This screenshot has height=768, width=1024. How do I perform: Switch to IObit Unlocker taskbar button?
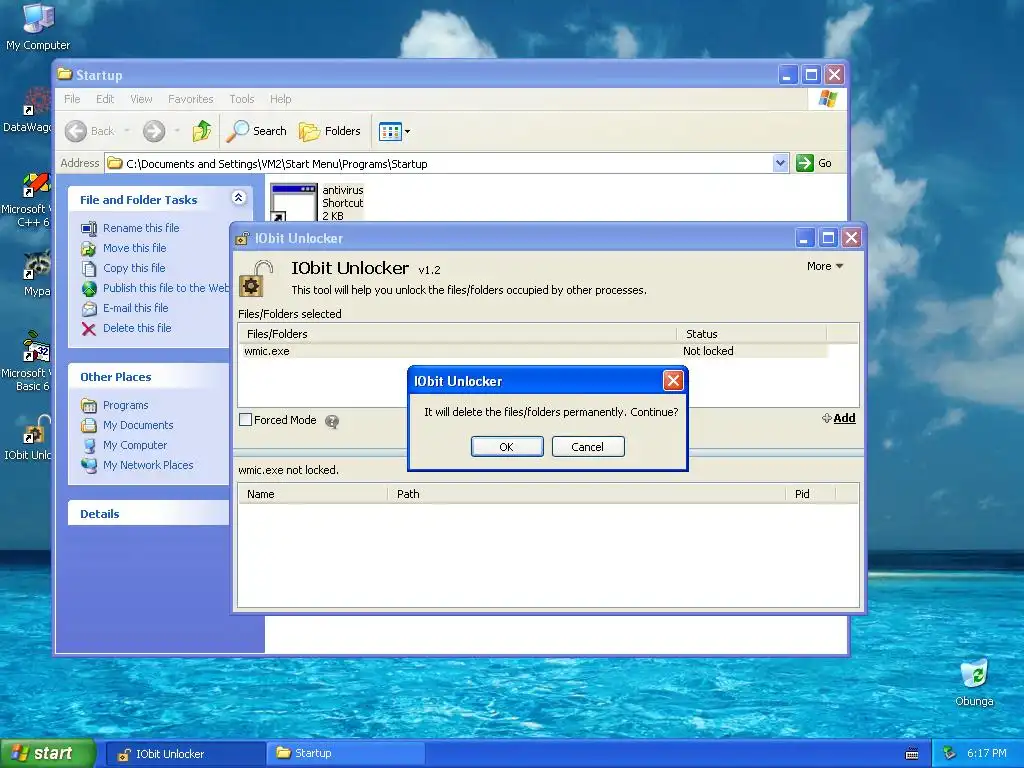[185, 754]
